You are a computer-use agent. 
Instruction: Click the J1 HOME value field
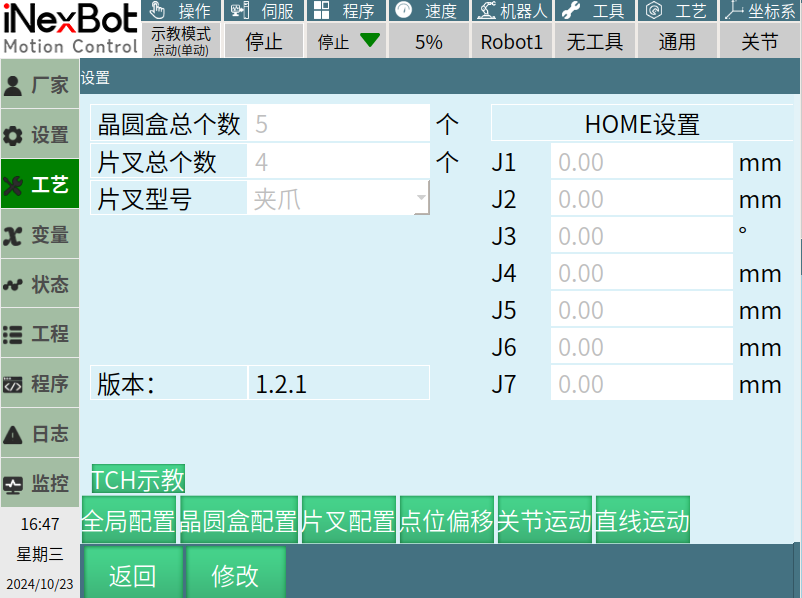[x=641, y=162]
